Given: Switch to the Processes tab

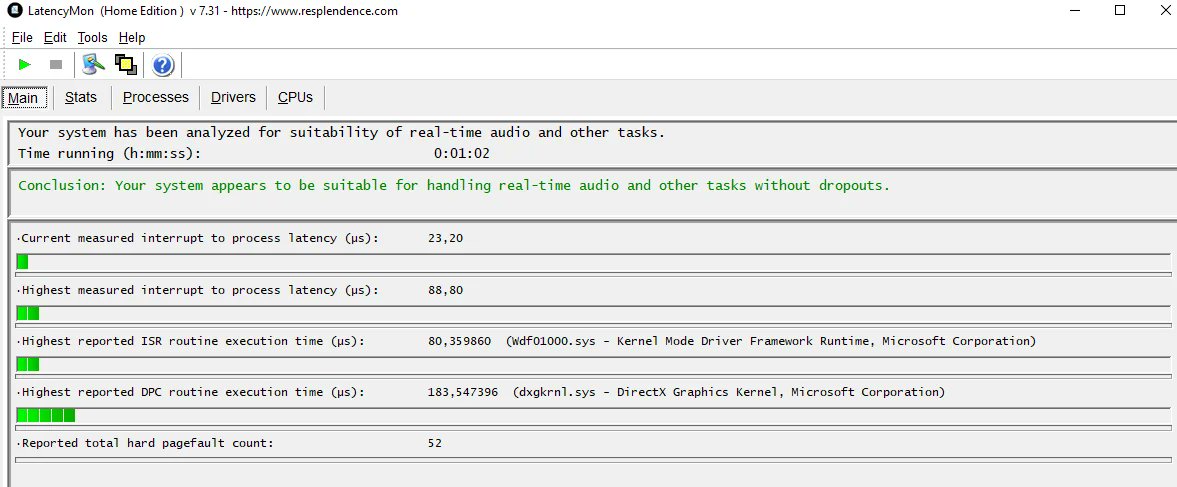Looking at the screenshot, I should 155,98.
